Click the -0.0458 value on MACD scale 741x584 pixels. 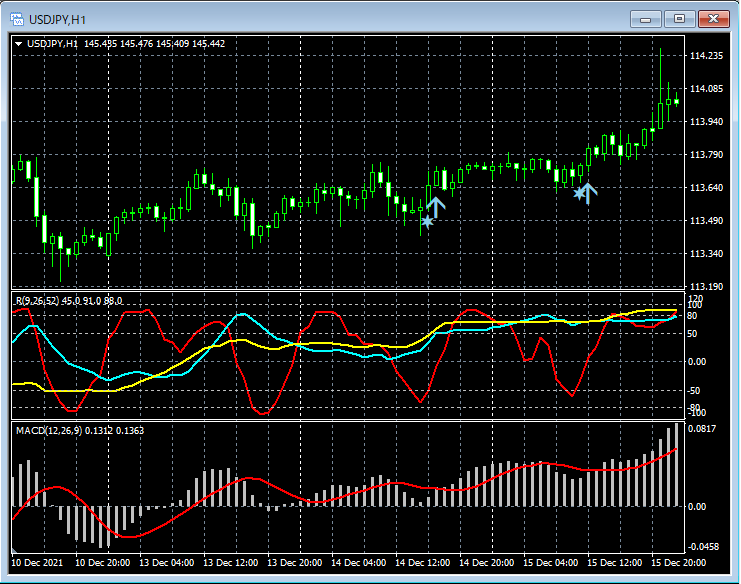(703, 547)
